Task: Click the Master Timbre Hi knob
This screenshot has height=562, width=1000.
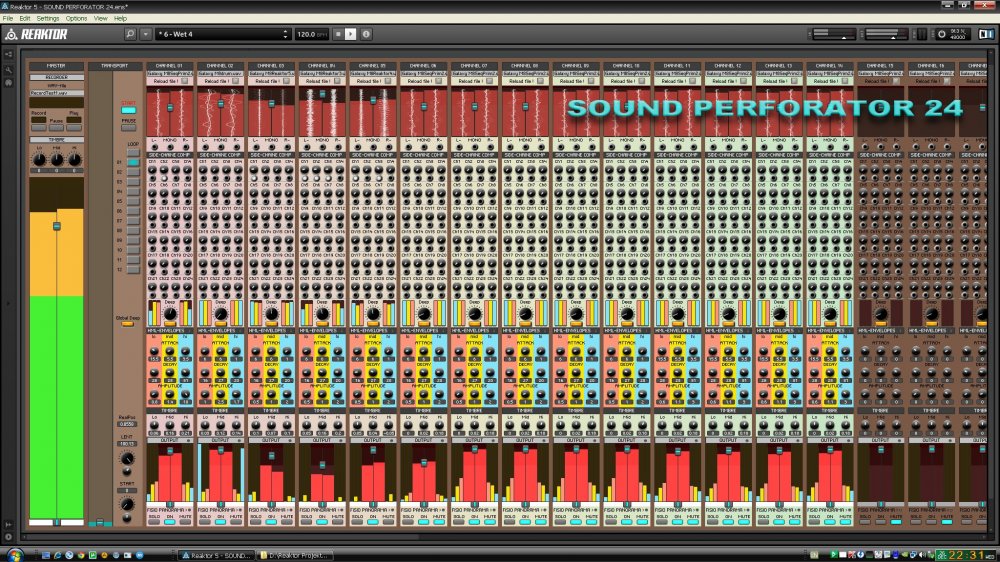Action: 75,159
